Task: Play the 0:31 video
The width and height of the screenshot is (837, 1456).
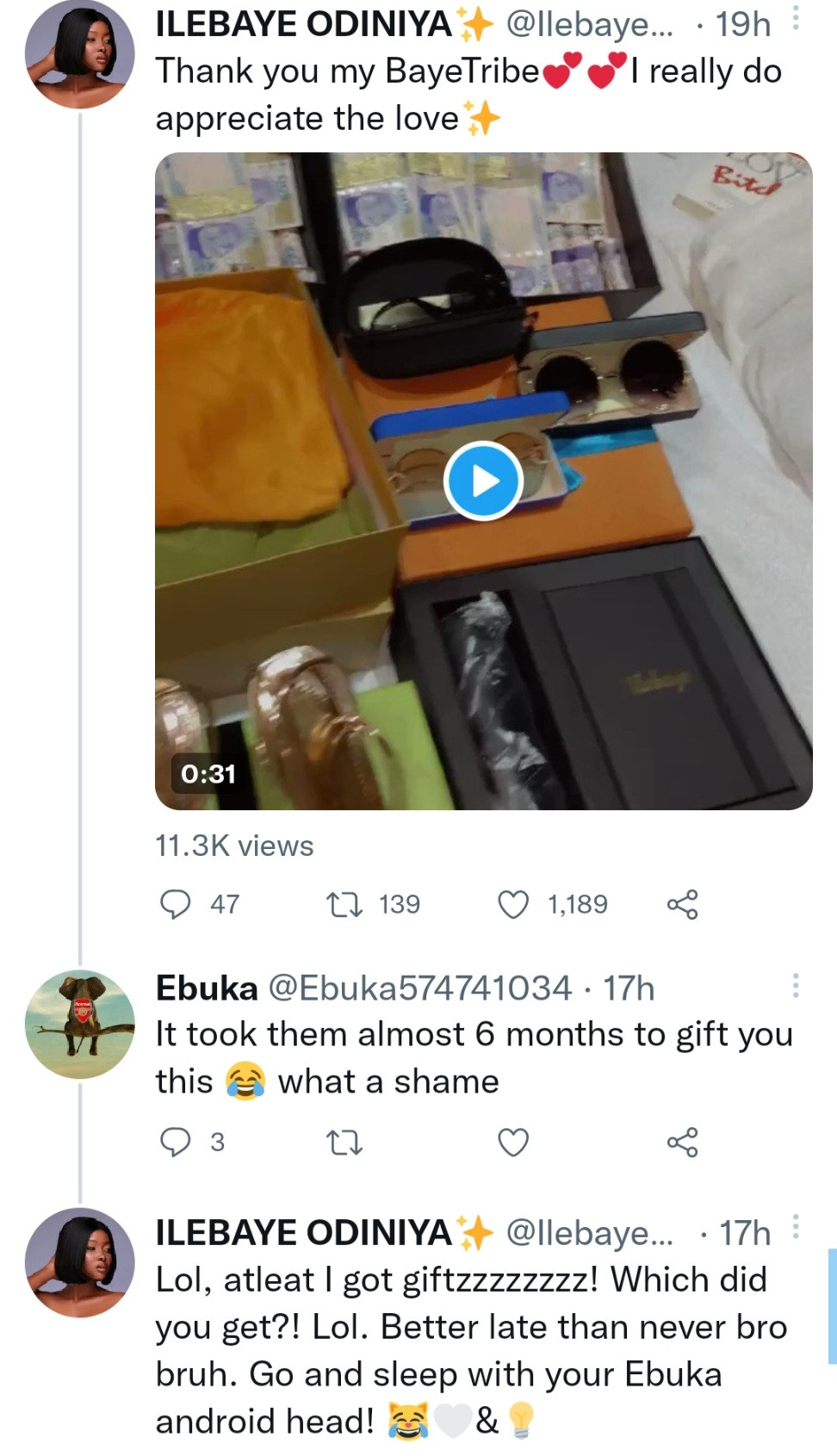Action: pos(483,480)
